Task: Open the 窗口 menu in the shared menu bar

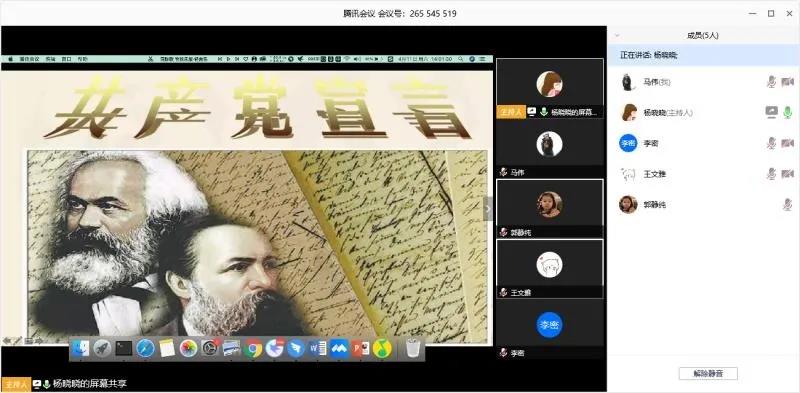Action: 66,59
